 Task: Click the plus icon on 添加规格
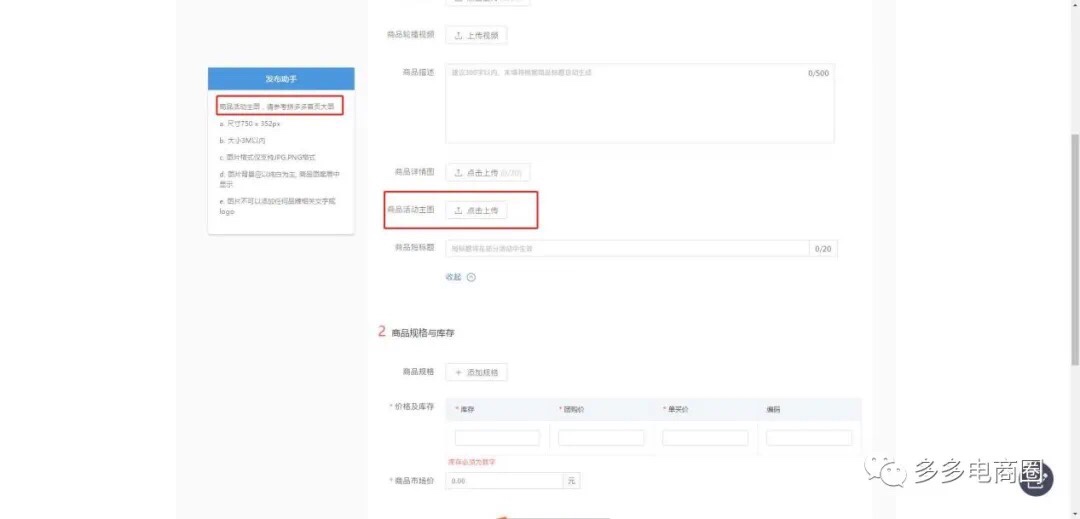(x=458, y=372)
